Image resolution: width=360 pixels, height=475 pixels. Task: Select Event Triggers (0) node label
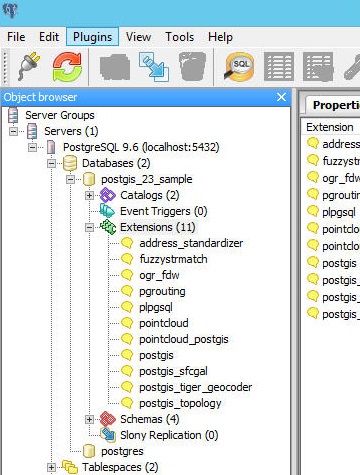(164, 211)
